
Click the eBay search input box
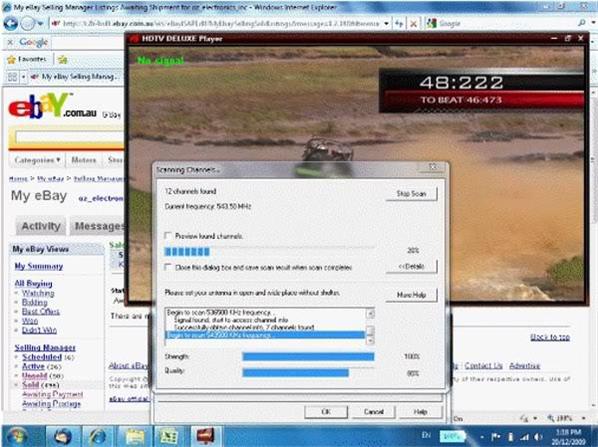(69, 137)
